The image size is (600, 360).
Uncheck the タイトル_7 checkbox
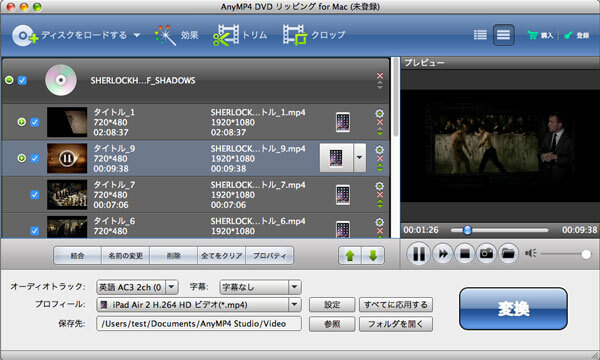coord(34,195)
